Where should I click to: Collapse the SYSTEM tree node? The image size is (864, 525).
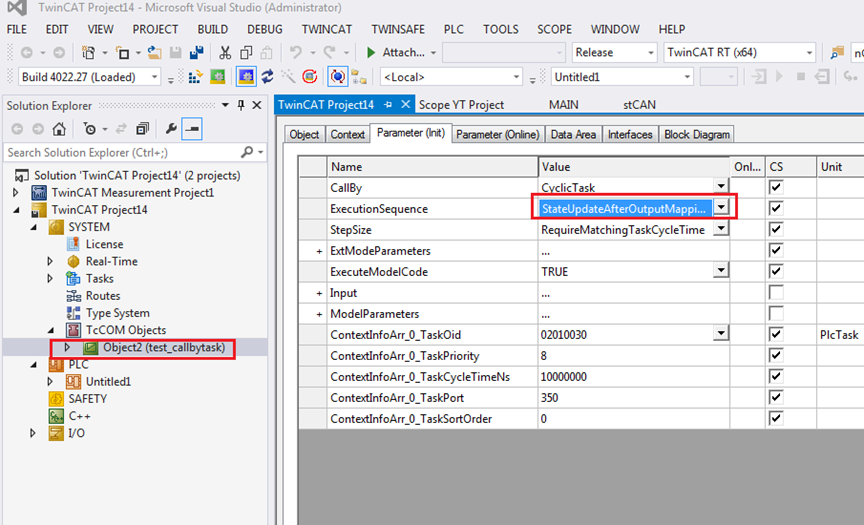coord(33,227)
